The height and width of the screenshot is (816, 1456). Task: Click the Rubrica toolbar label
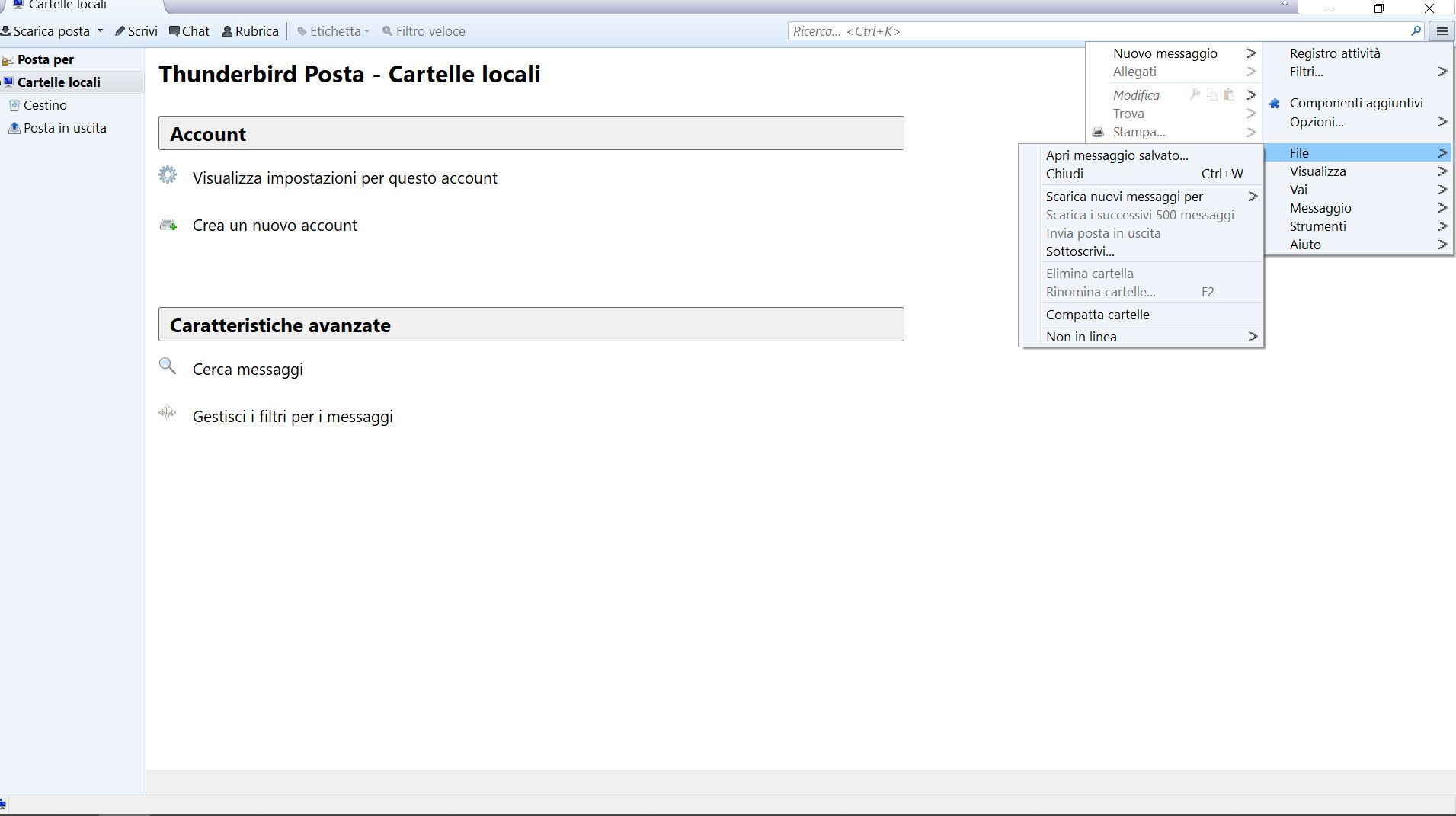[257, 31]
